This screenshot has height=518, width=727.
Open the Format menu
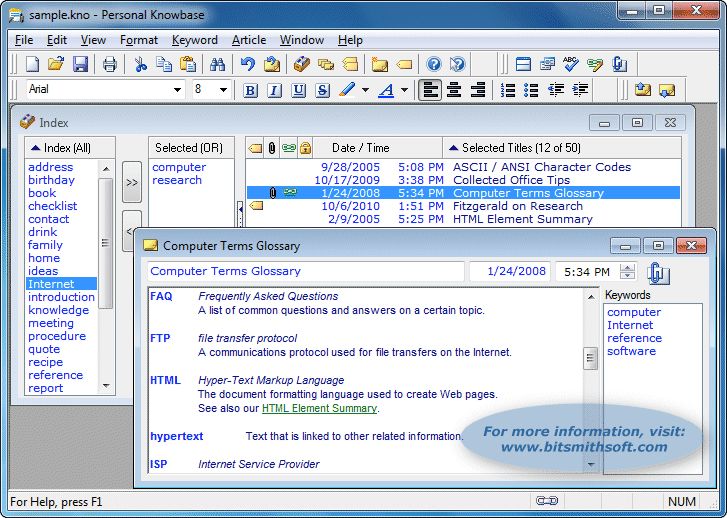[139, 40]
